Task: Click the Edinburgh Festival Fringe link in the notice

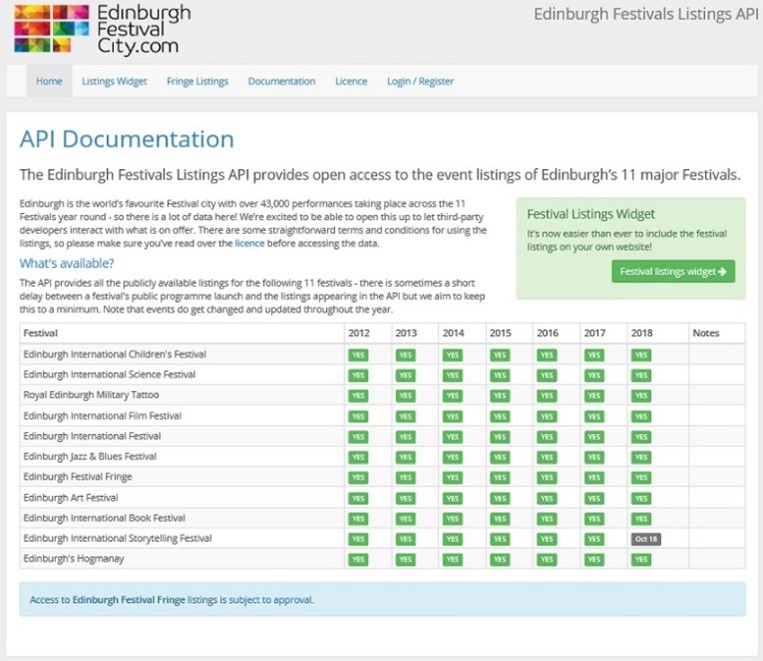Action: click(129, 600)
